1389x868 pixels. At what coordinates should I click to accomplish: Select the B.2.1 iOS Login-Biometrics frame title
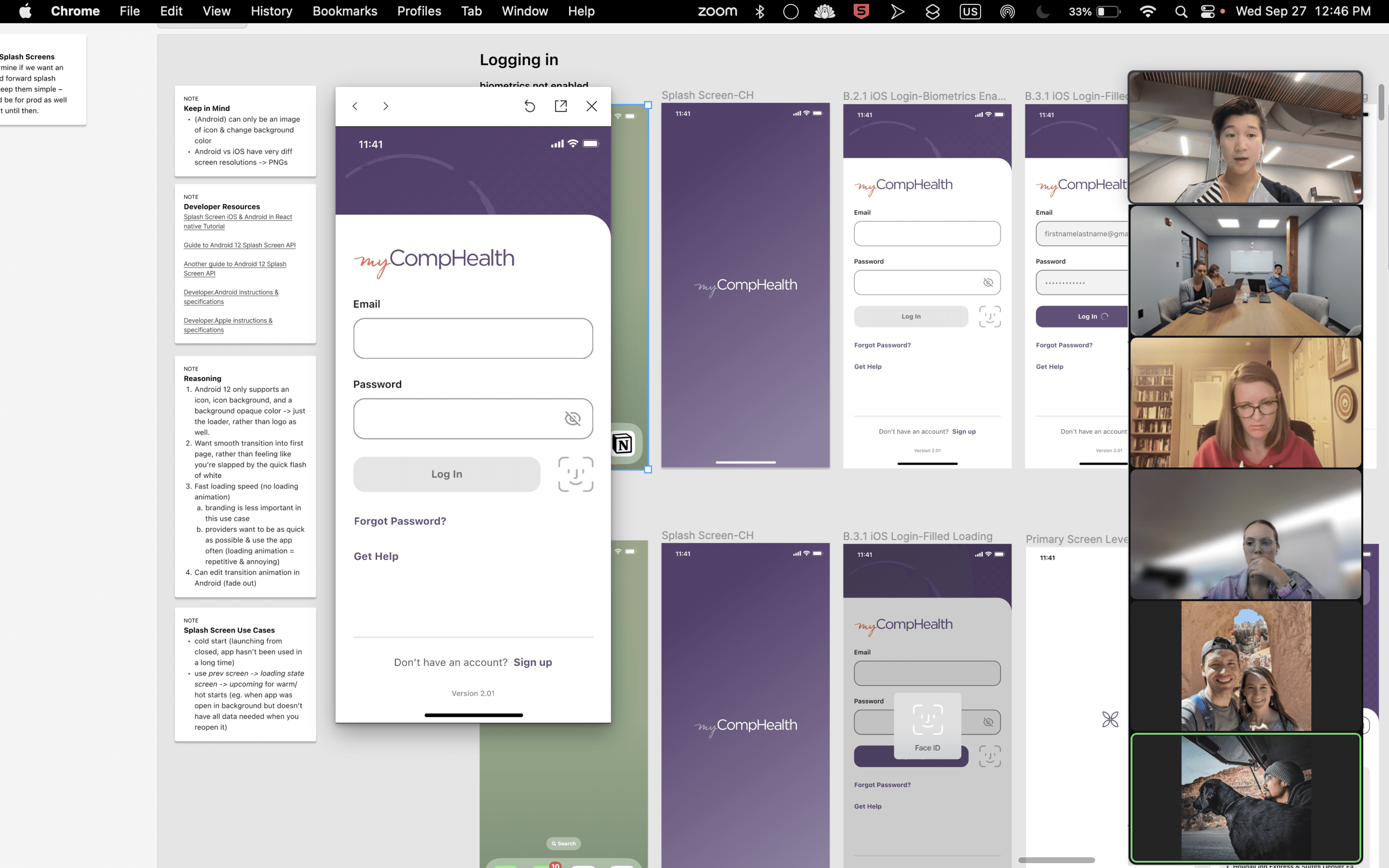point(924,96)
